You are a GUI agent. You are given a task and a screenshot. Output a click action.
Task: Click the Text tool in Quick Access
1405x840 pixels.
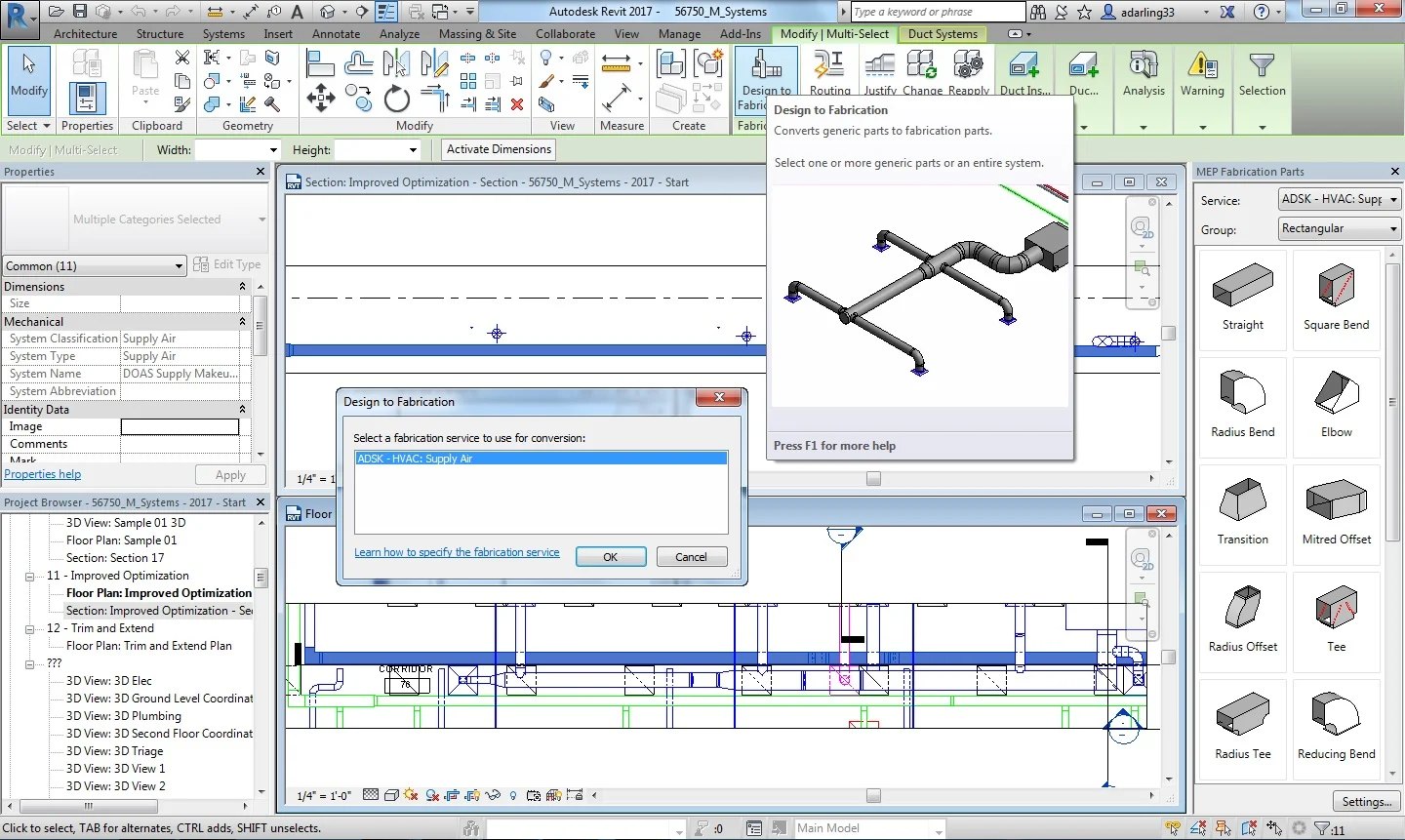(297, 12)
